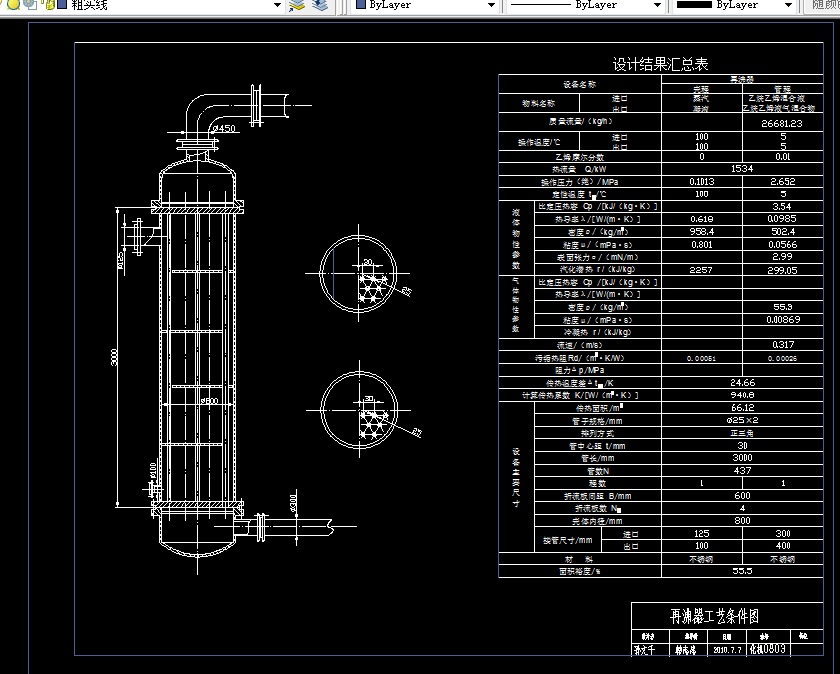
Task: Select nozzle inlet size value 125
Action: 702,534
